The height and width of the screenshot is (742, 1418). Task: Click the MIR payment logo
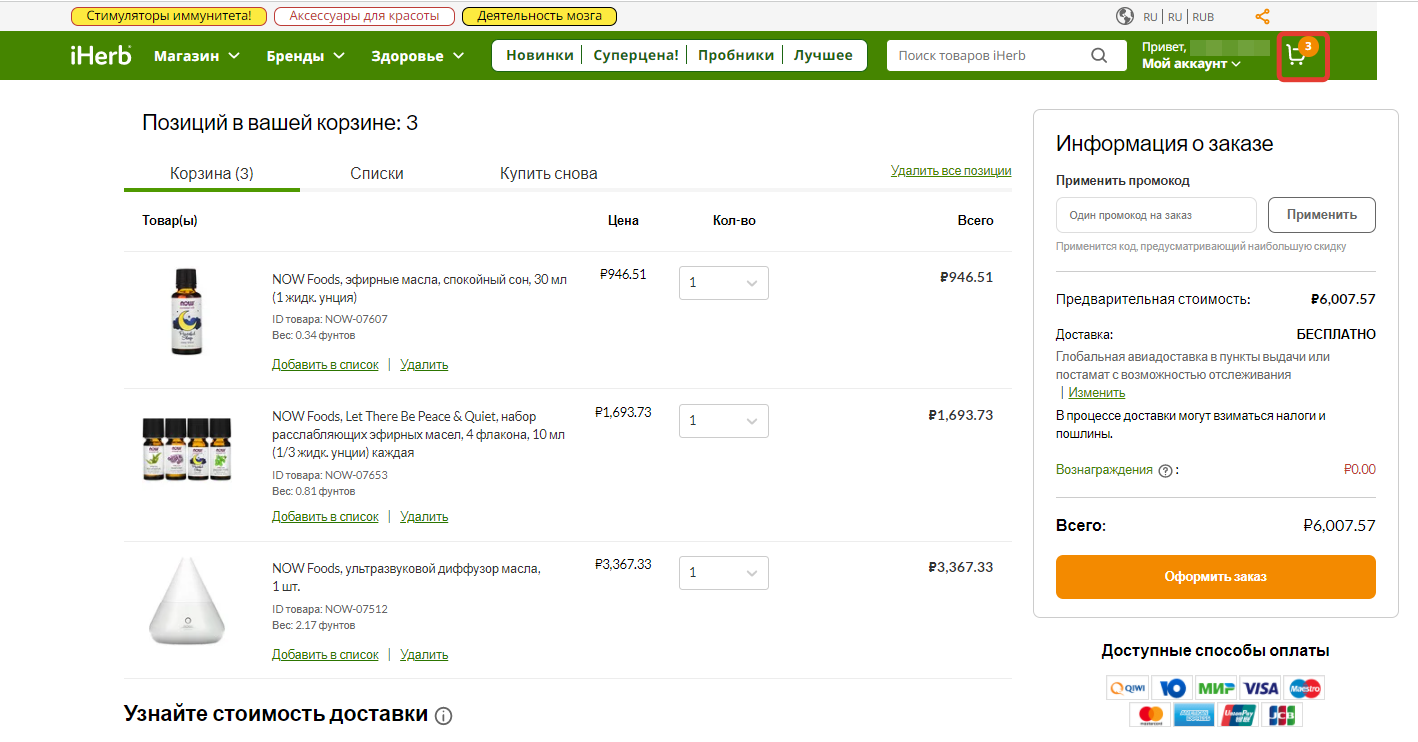1215,688
